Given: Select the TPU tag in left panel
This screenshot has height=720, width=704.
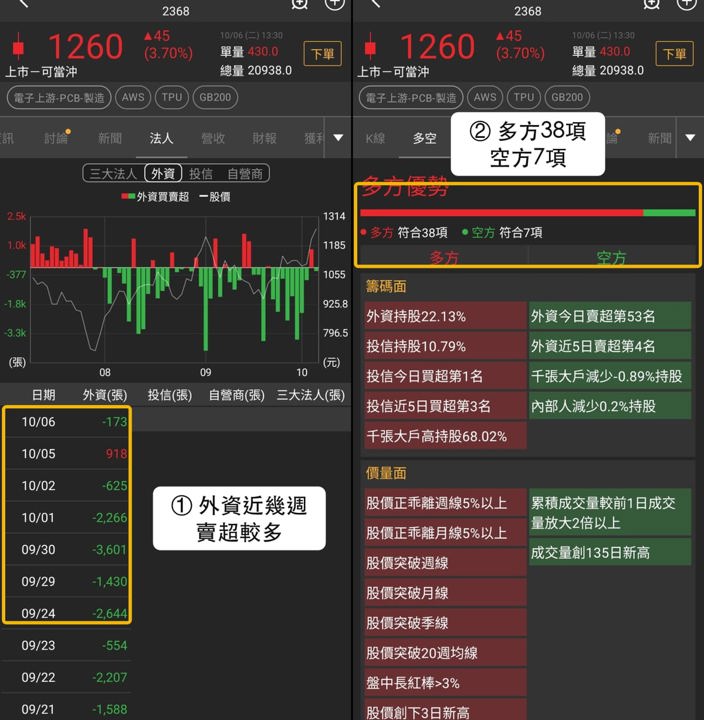Looking at the screenshot, I should [x=172, y=97].
